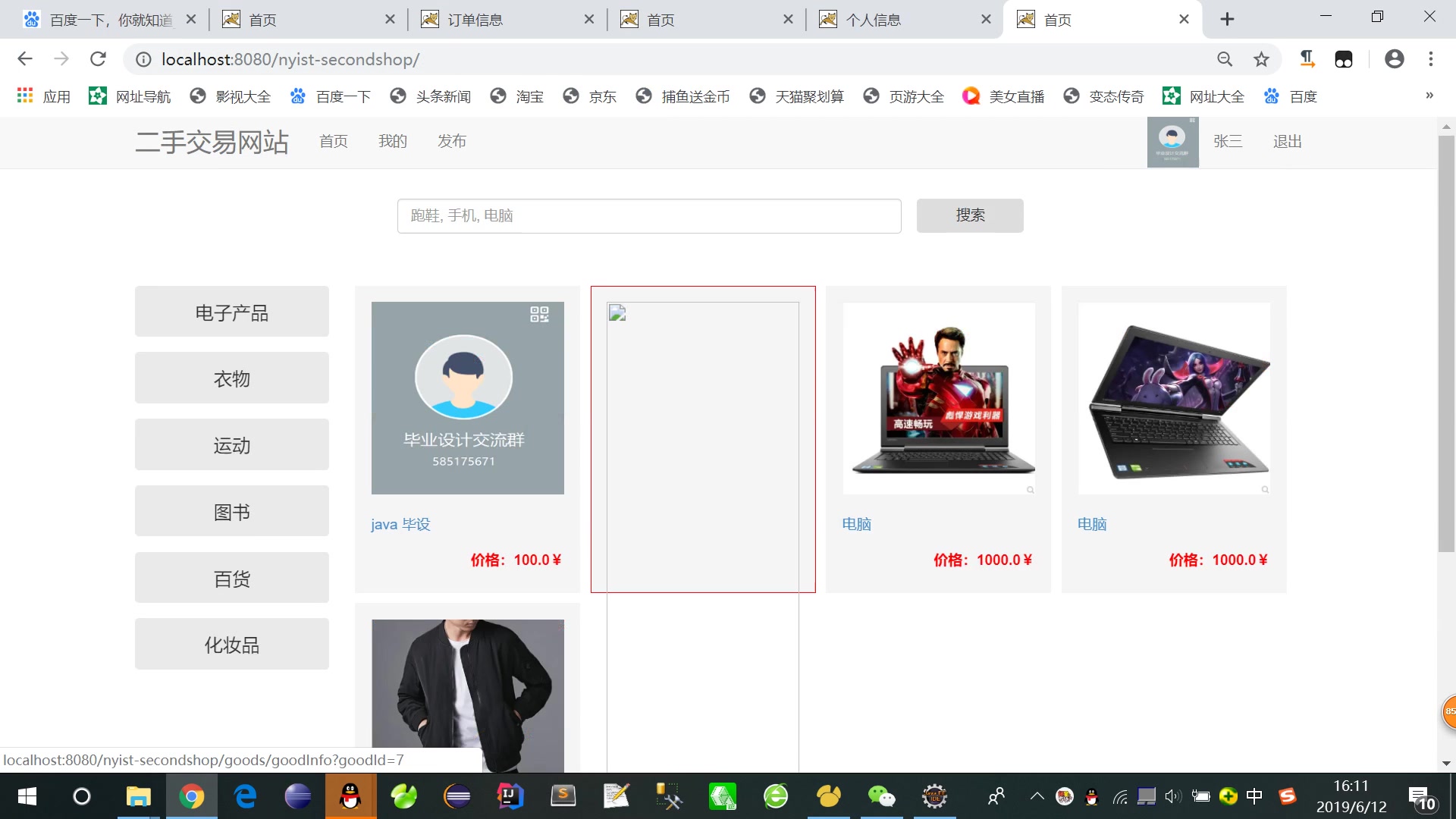Image resolution: width=1456 pixels, height=819 pixels.
Task: Click the volume icon in the system tray
Action: [x=1173, y=796]
